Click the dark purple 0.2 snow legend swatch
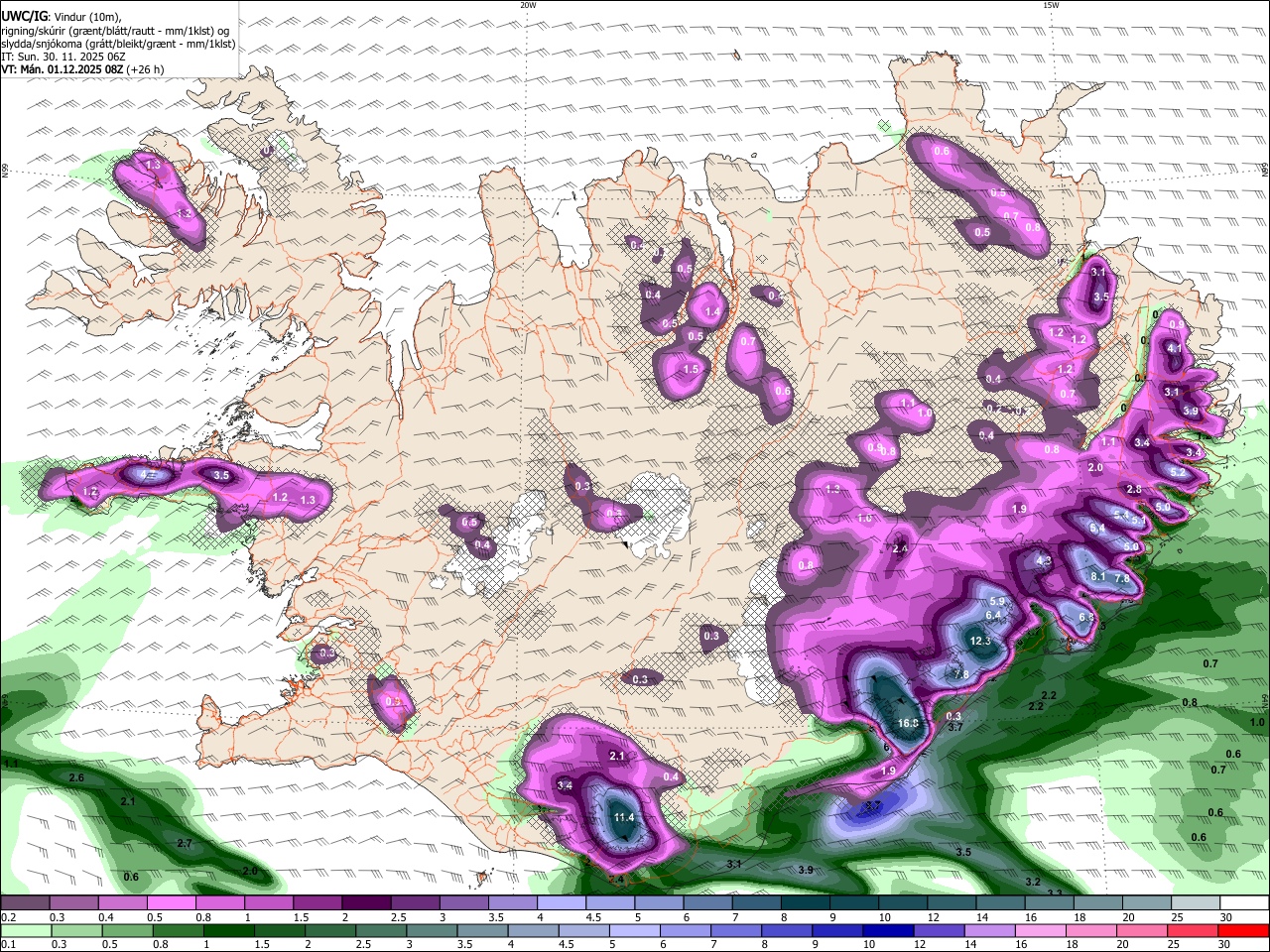The width and height of the screenshot is (1270, 952). coord(25,902)
